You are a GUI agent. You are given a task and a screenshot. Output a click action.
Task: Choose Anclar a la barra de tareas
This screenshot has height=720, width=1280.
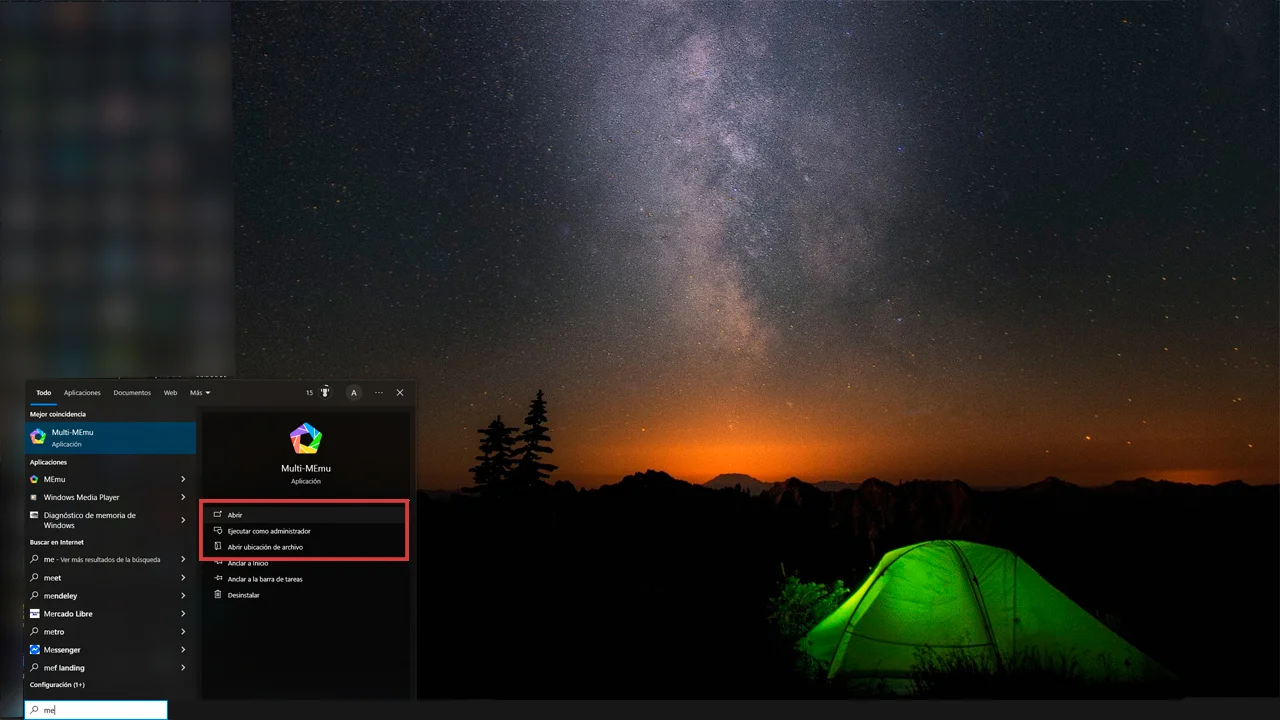click(x=265, y=579)
